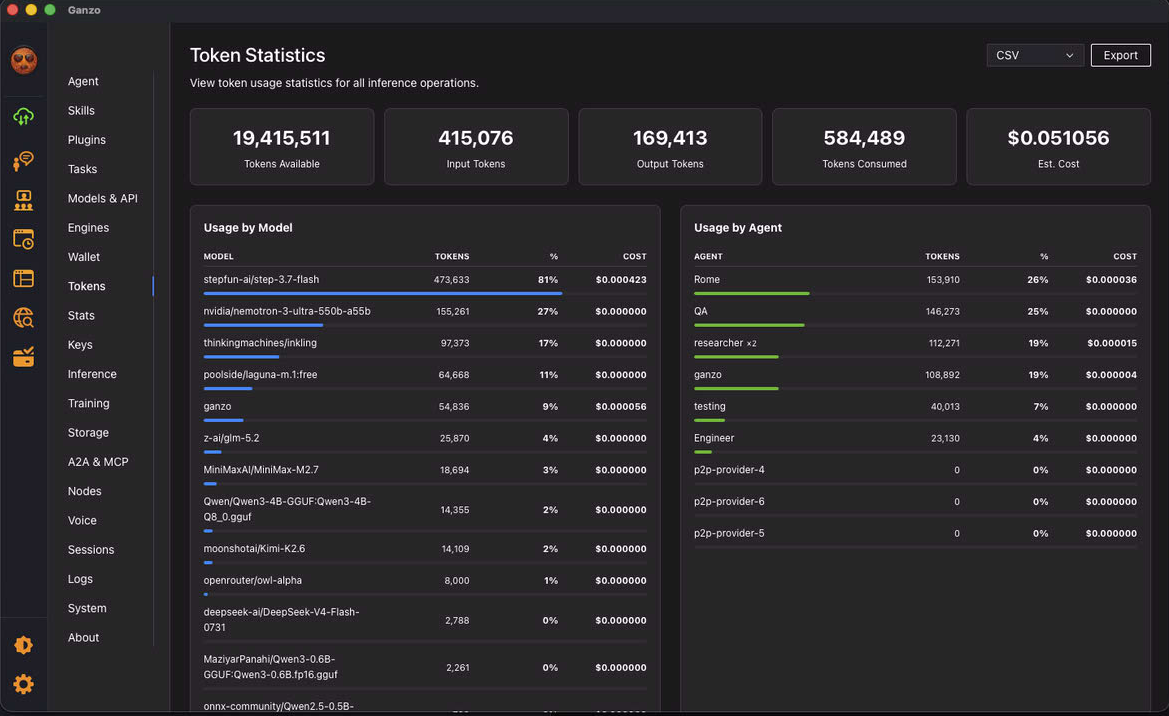Go to the Keys section

tap(80, 345)
